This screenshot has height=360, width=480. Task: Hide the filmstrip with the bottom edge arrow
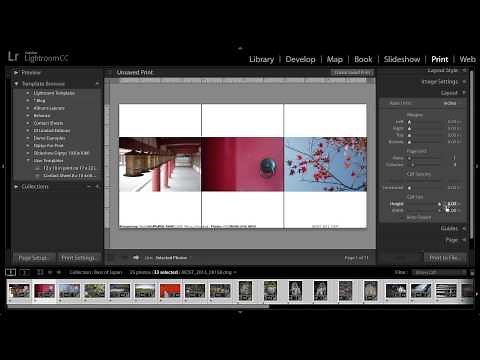240,312
